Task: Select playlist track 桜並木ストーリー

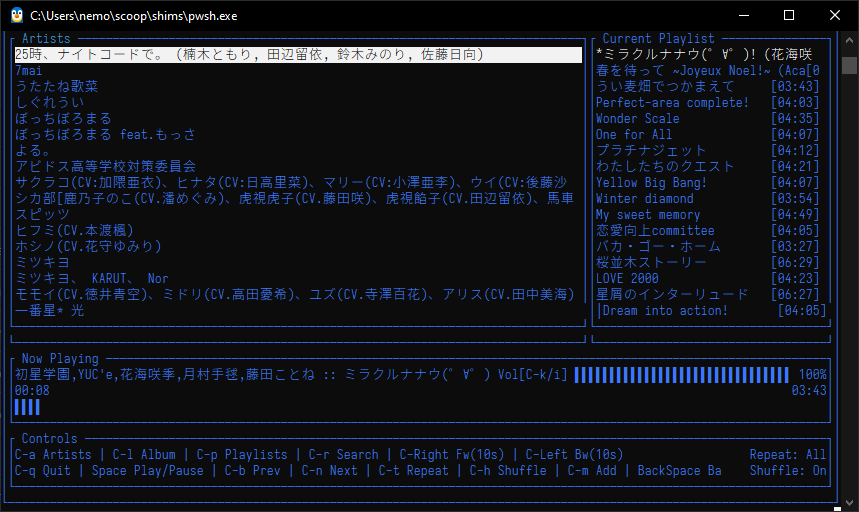Action: pyautogui.click(x=708, y=262)
